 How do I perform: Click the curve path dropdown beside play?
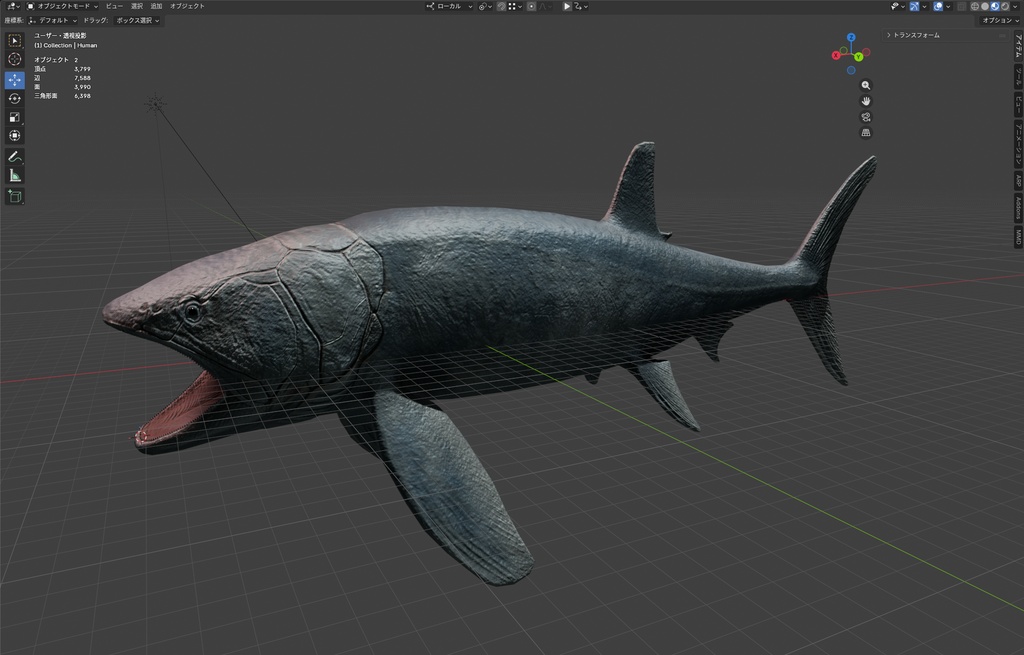[581, 7]
